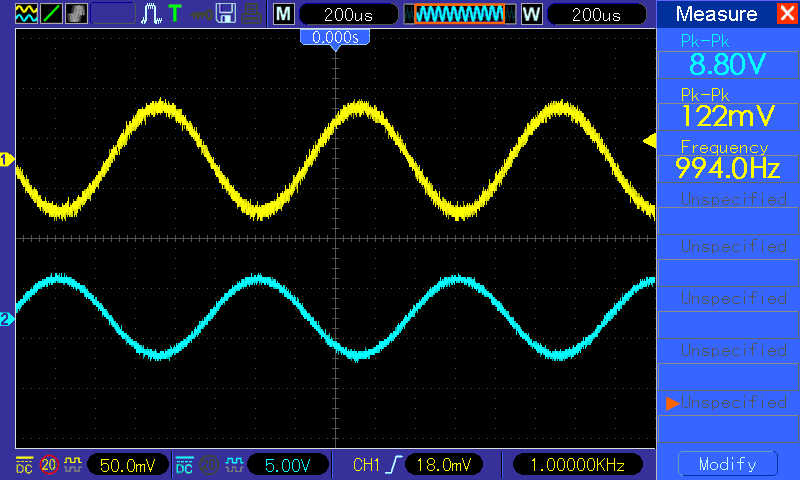Toggle the red 20 bandwidth limit indicator
Screen dimensions: 800x480
click(x=48, y=465)
